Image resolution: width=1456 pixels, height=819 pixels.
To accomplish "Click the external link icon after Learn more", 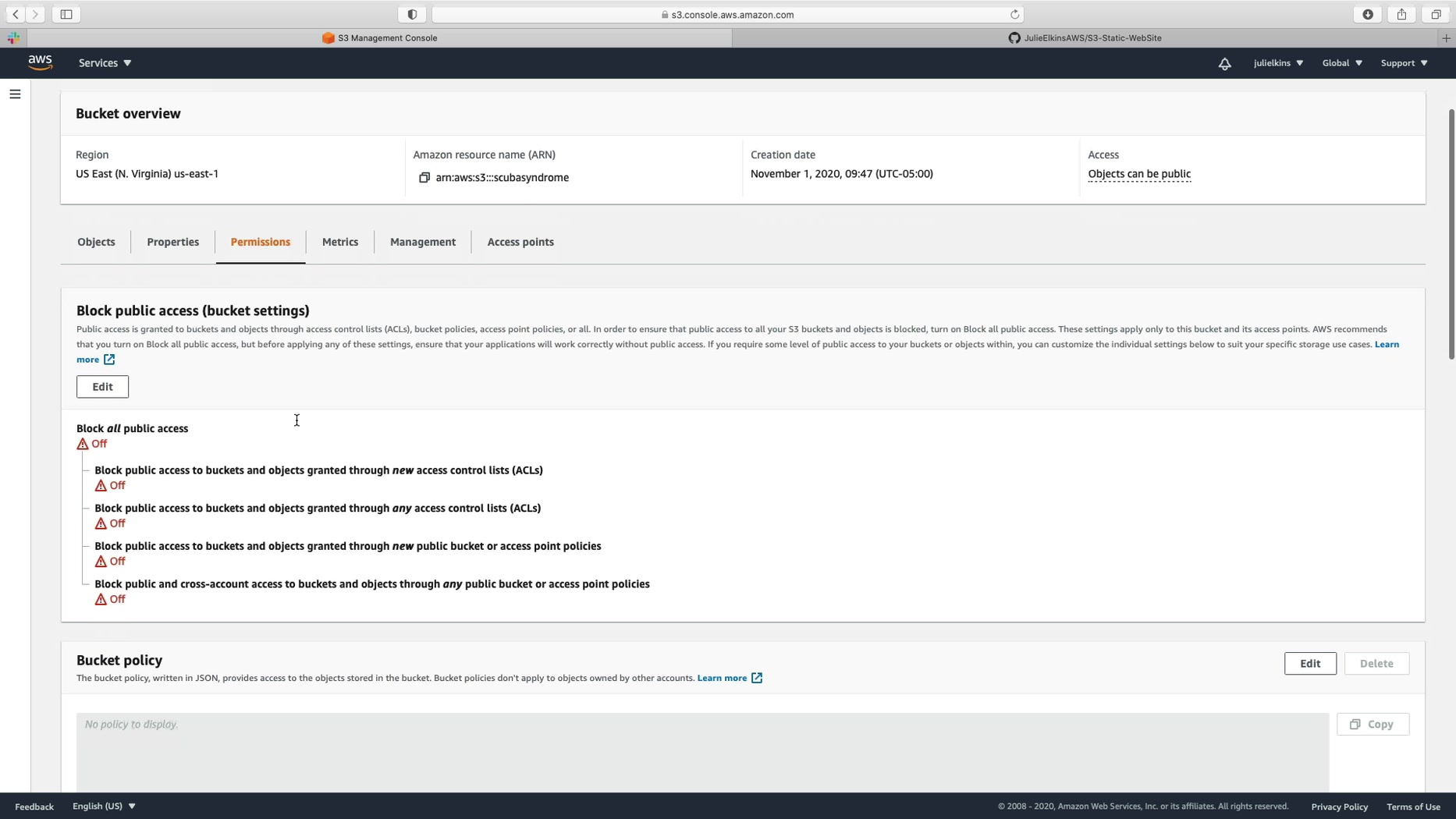I will (x=109, y=360).
